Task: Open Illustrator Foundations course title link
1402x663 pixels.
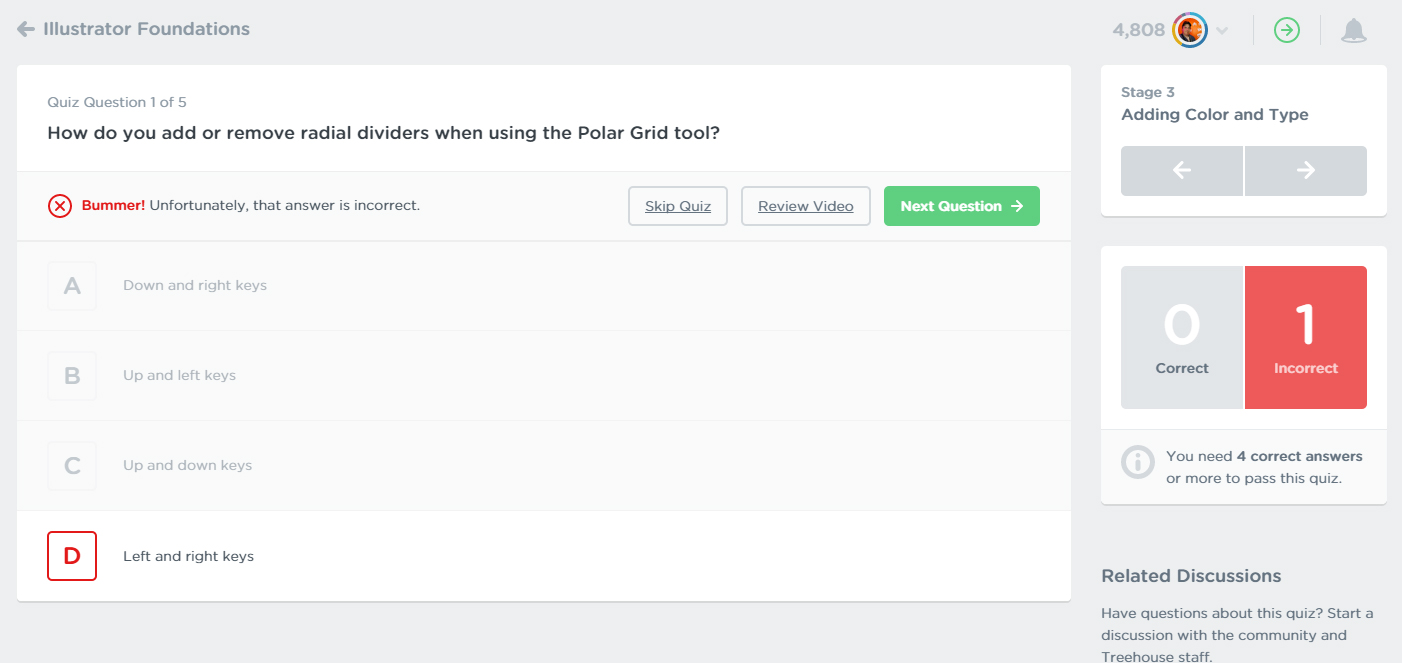Action: tap(146, 29)
